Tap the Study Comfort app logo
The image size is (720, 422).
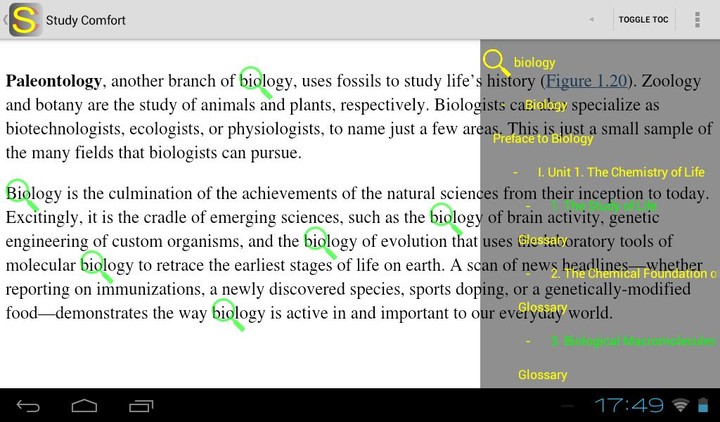[x=26, y=20]
